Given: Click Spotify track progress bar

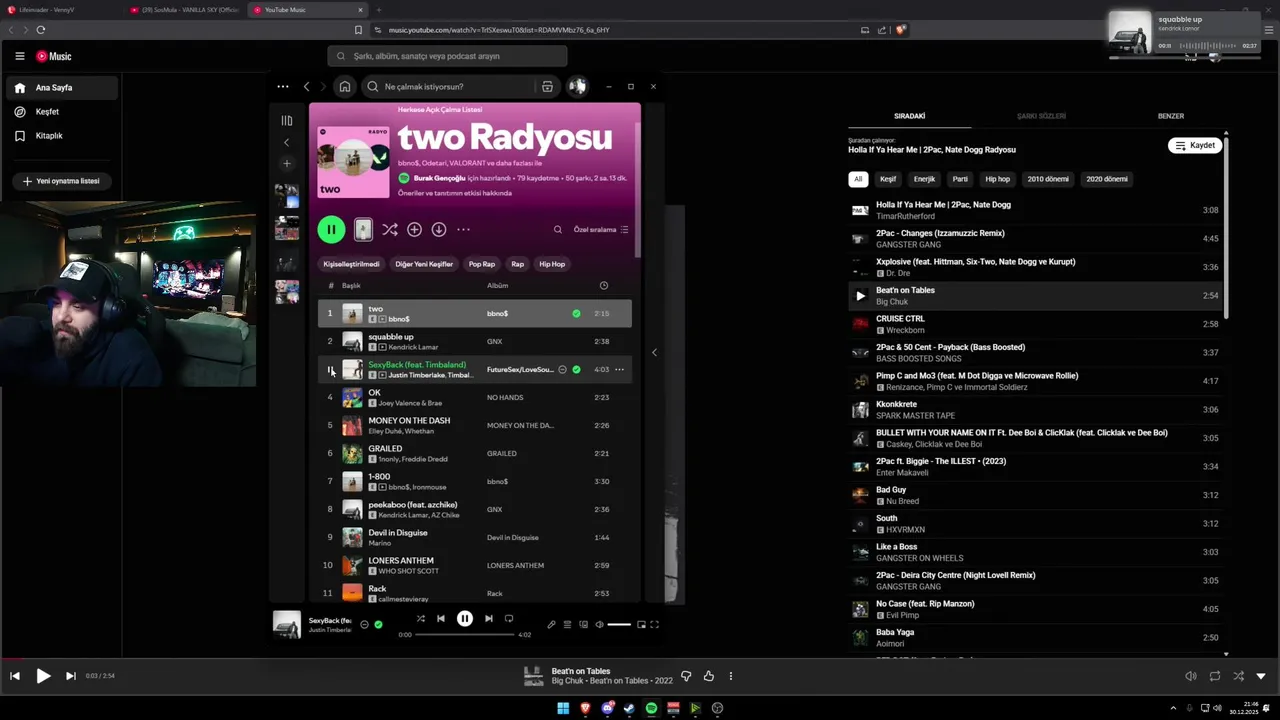Looking at the screenshot, I should click(465, 634).
